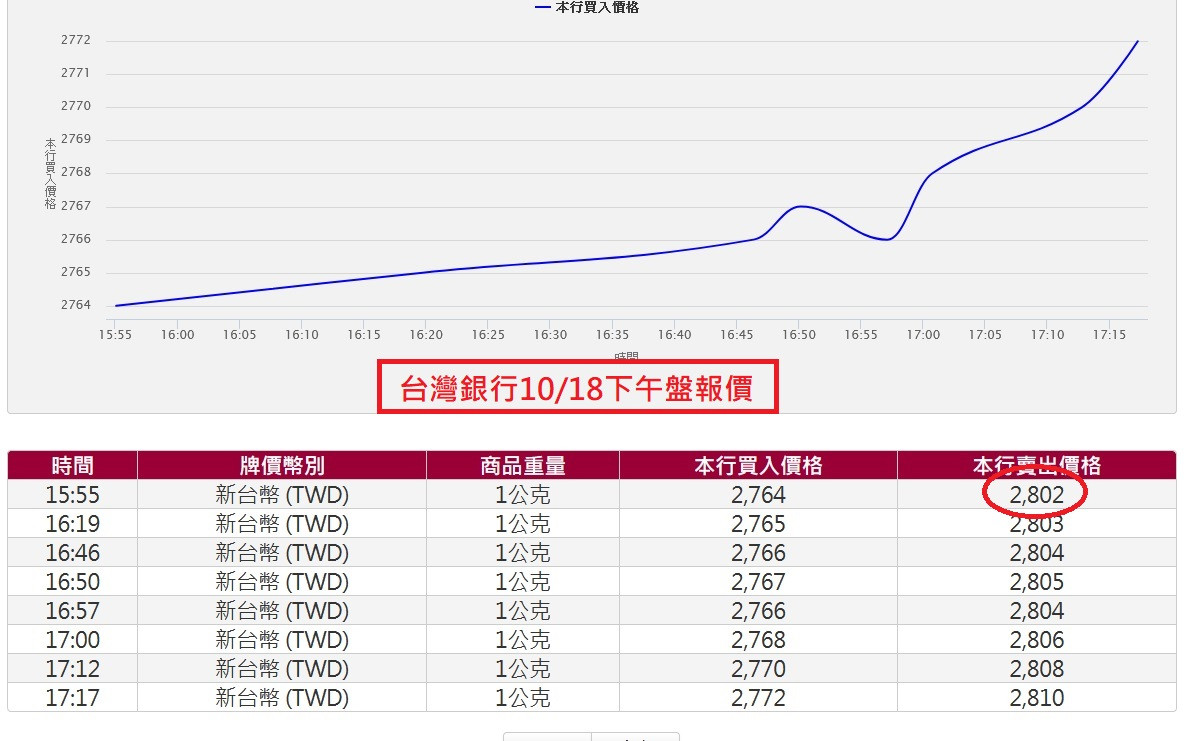Image resolution: width=1188 pixels, height=741 pixels.
Task: Select the 時間 table column header
Action: (73, 465)
